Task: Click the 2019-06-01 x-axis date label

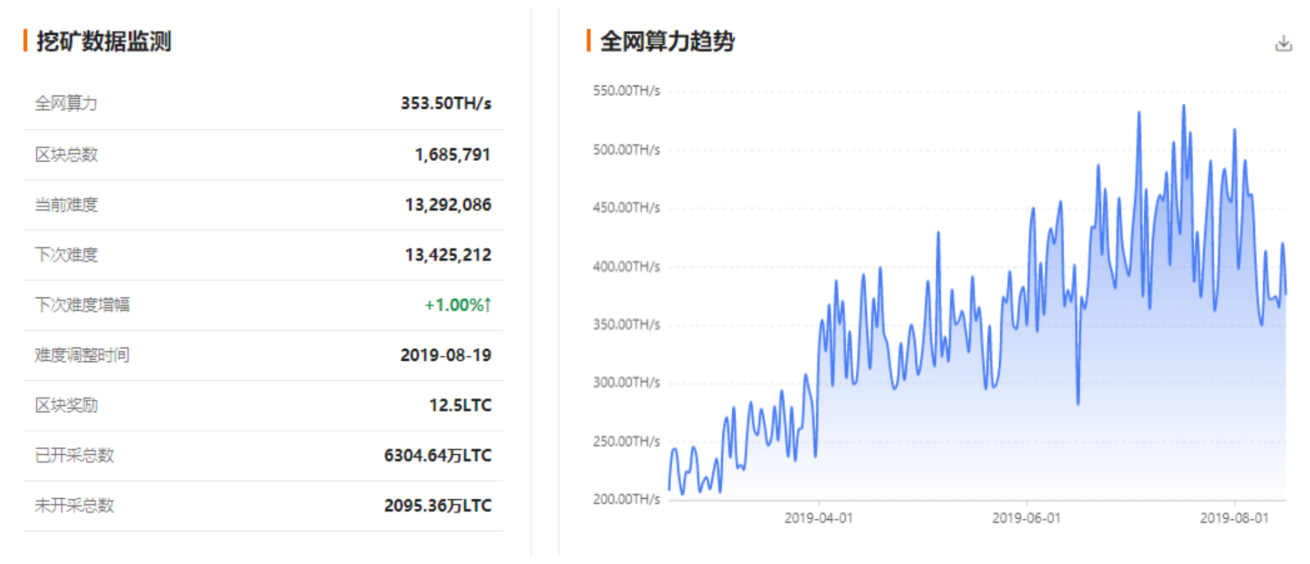Action: click(1027, 518)
